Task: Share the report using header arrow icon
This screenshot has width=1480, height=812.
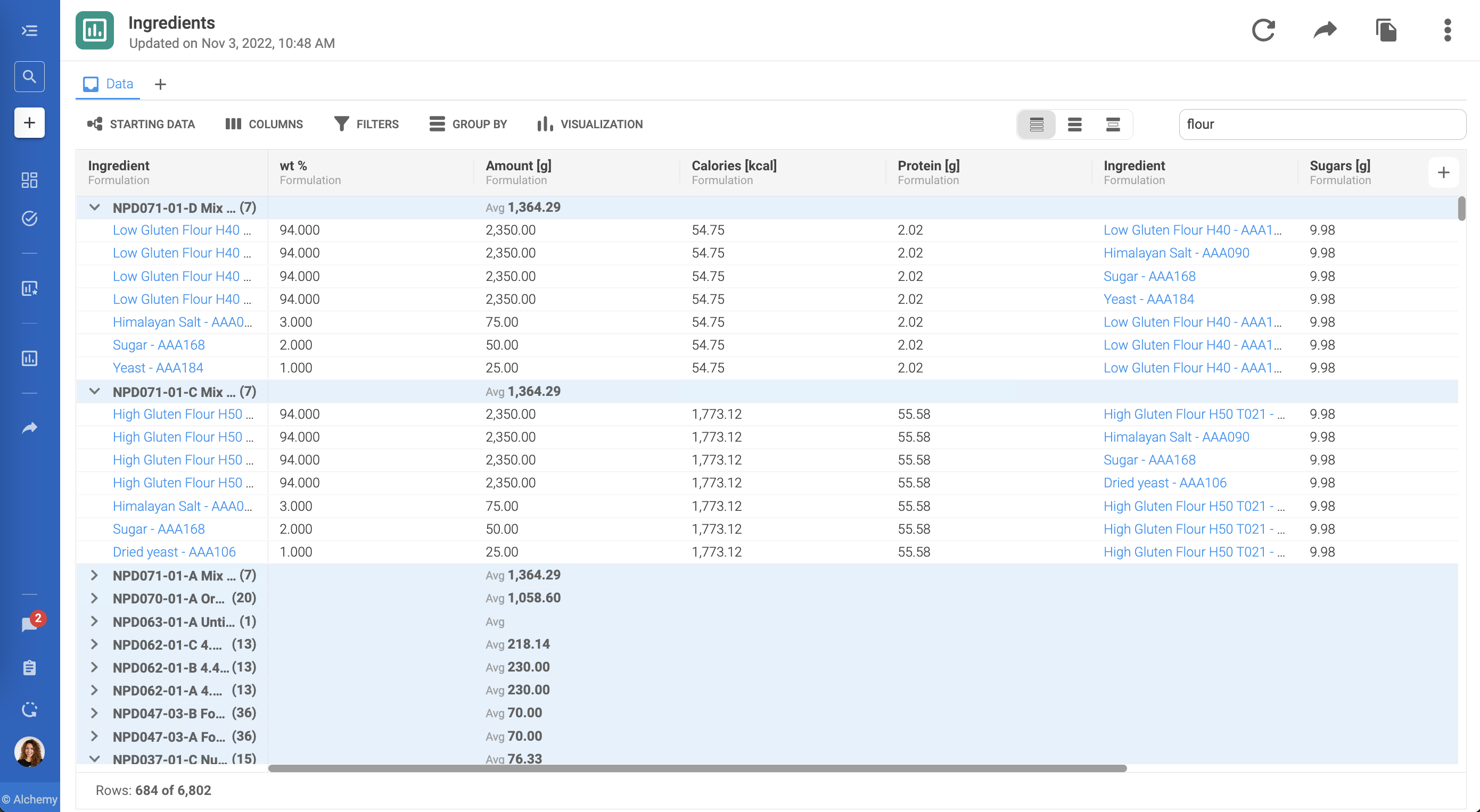Action: point(1325,30)
